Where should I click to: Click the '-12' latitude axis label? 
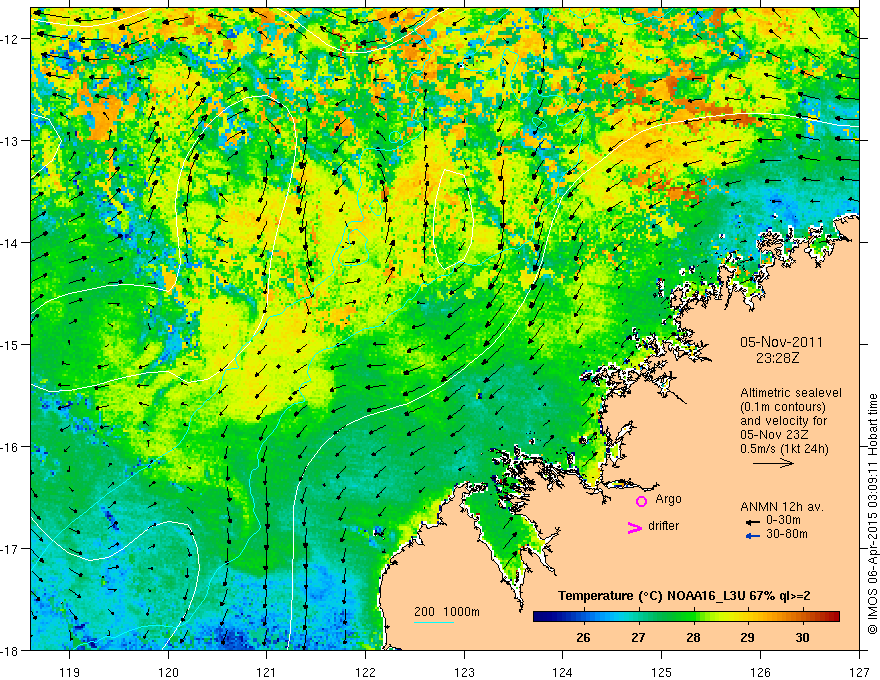click(x=11, y=38)
